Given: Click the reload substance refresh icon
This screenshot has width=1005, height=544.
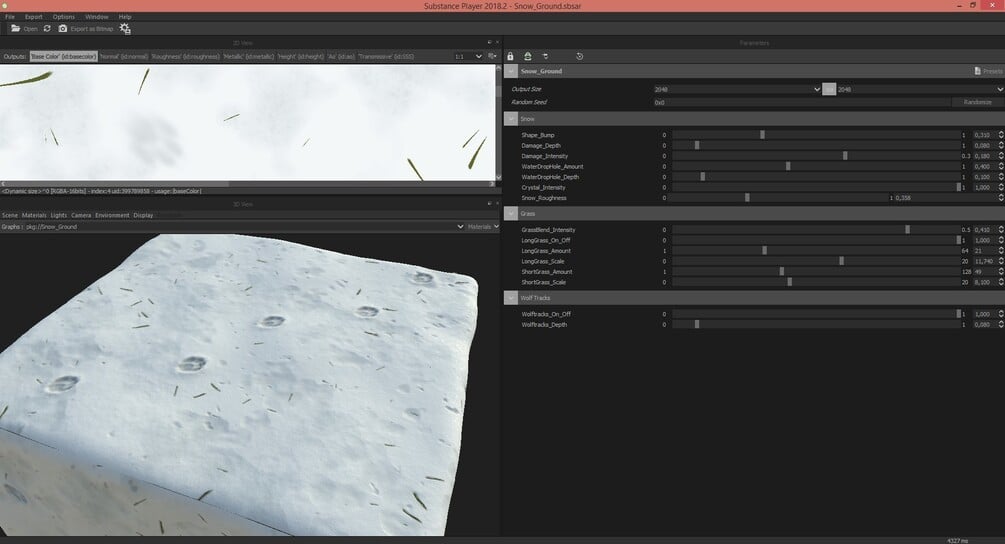Looking at the screenshot, I should (47, 29).
